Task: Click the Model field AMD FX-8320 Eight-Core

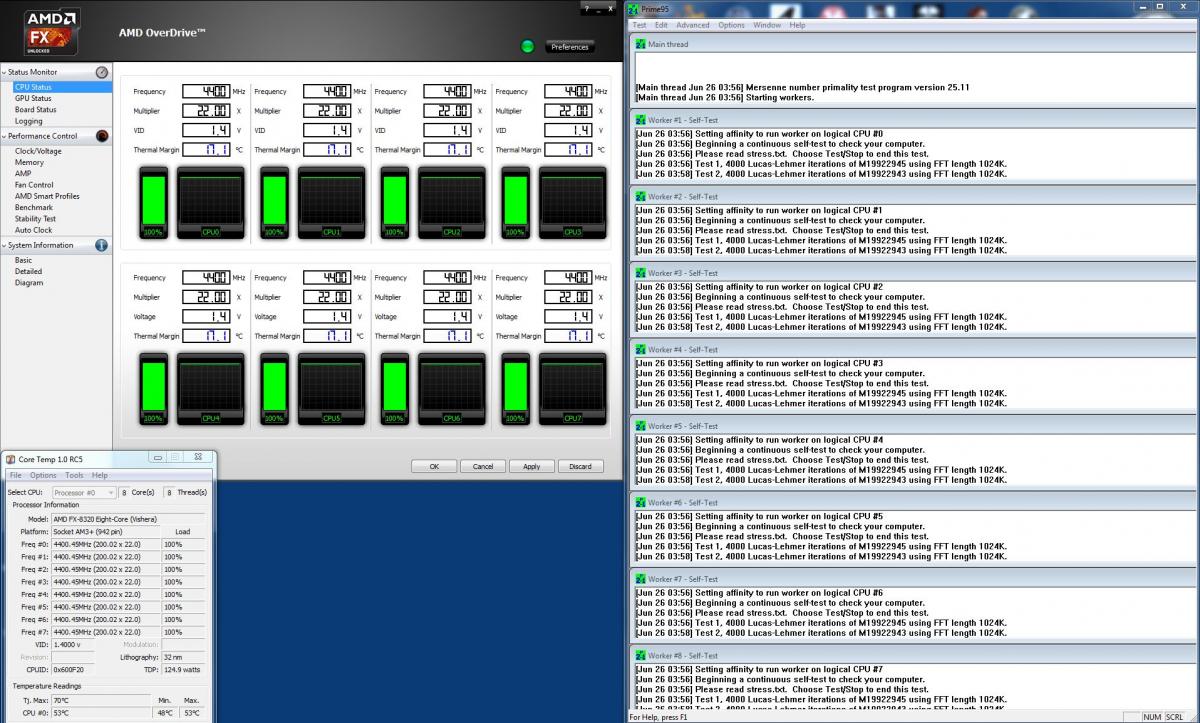Action: coord(127,519)
